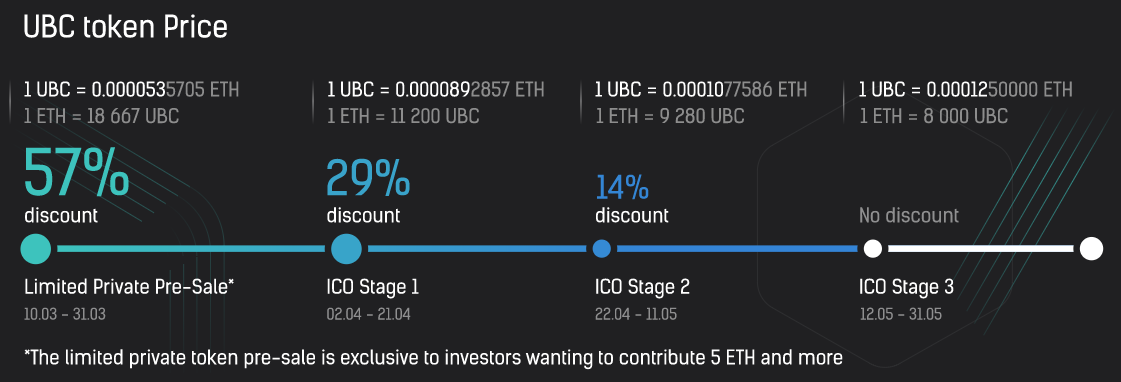Select the ICO Stage 1 timeline circle
The image size is (1121, 382).
click(347, 248)
